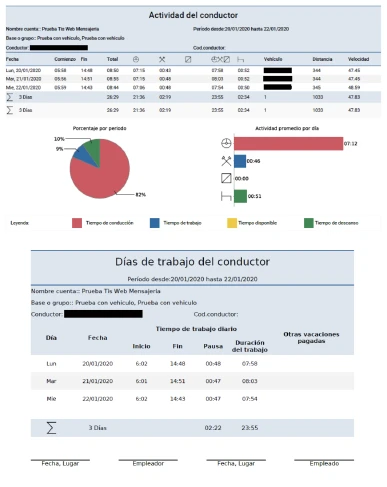Click the large sigma icon in workdays table
The height and width of the screenshot is (487, 387).
tap(51, 428)
